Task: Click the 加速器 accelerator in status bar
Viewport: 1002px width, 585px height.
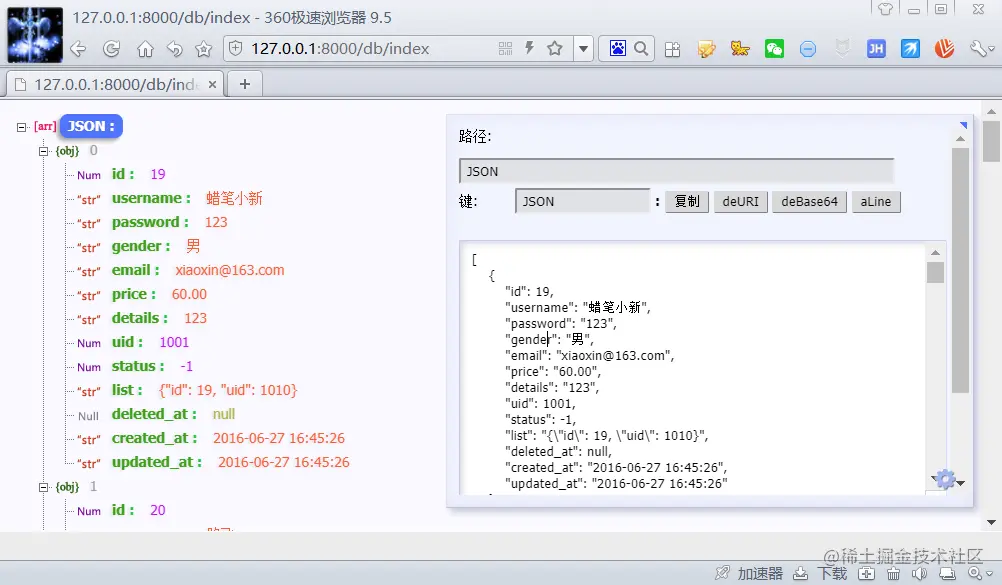Action: (x=749, y=573)
